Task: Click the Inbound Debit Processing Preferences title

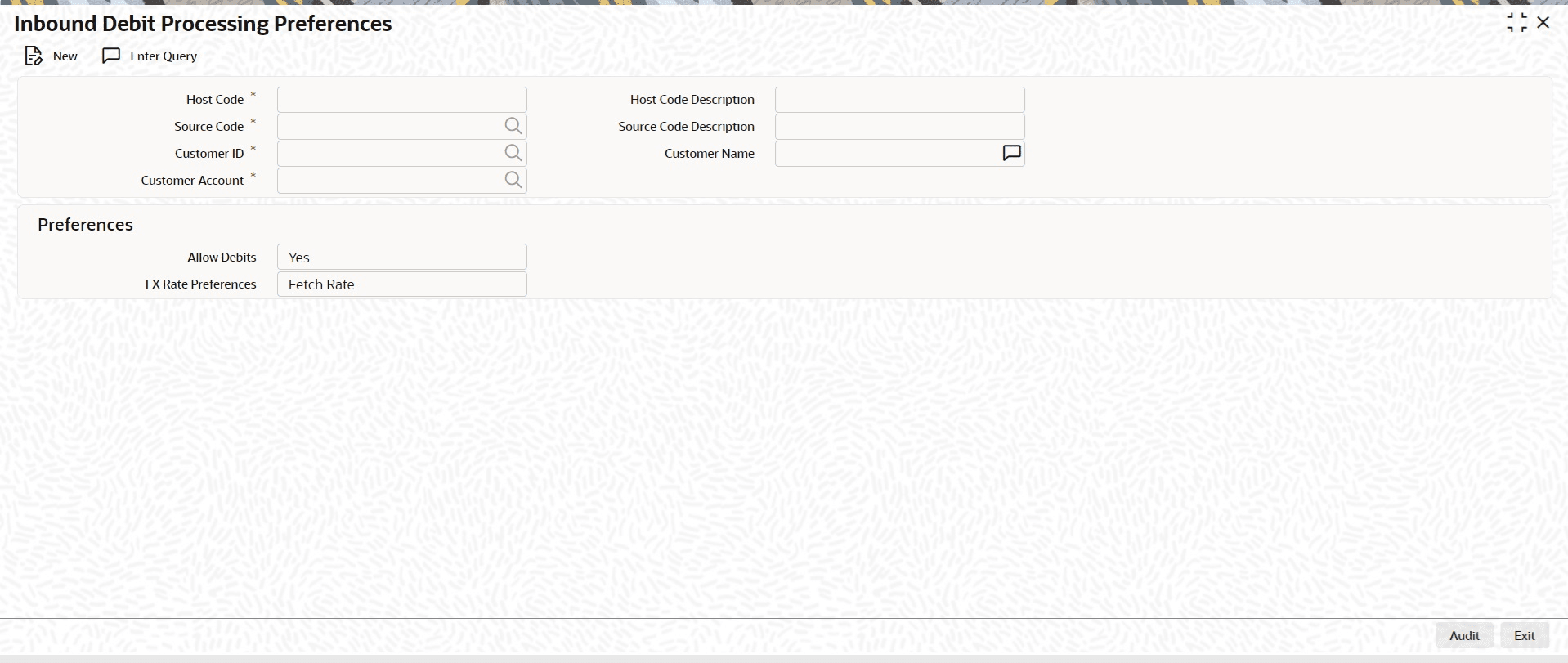Action: [203, 24]
